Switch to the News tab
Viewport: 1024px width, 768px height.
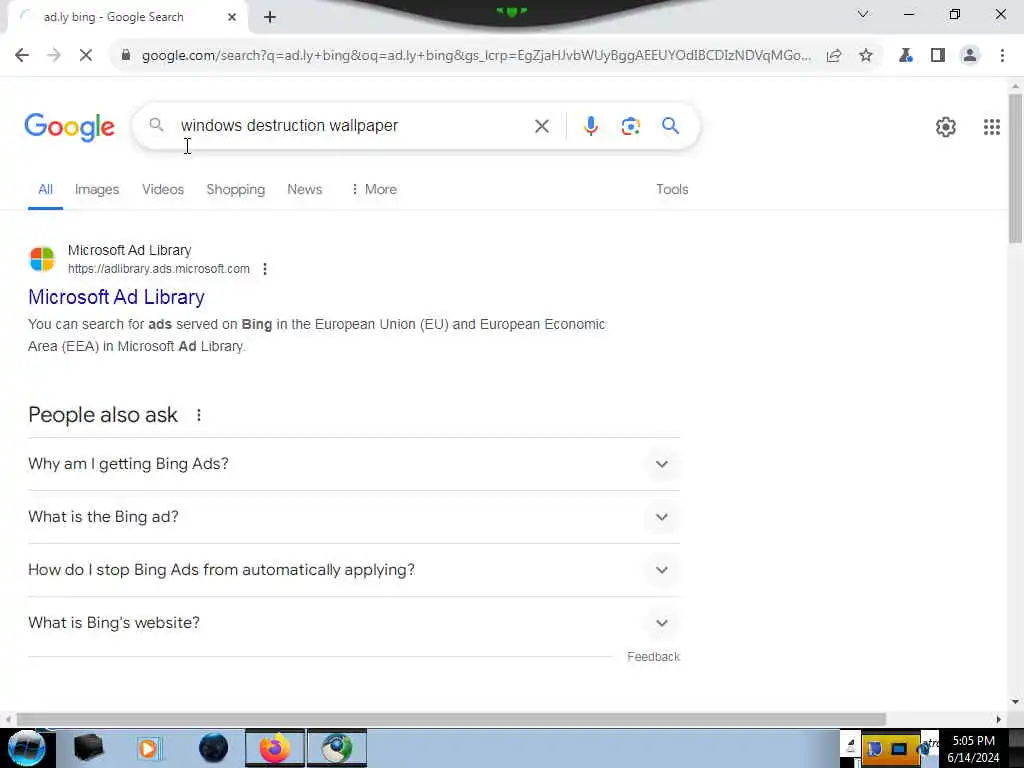(304, 189)
